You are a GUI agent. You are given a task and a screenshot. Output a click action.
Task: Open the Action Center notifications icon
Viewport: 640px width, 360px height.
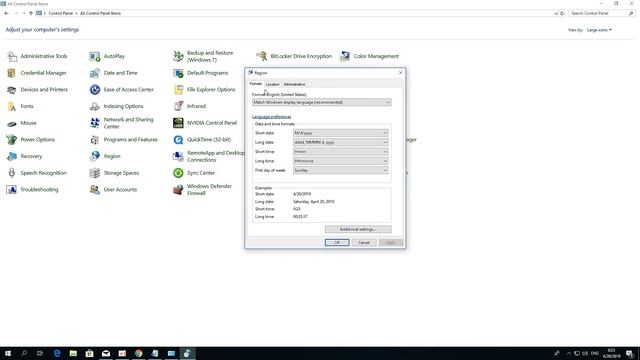pos(630,353)
